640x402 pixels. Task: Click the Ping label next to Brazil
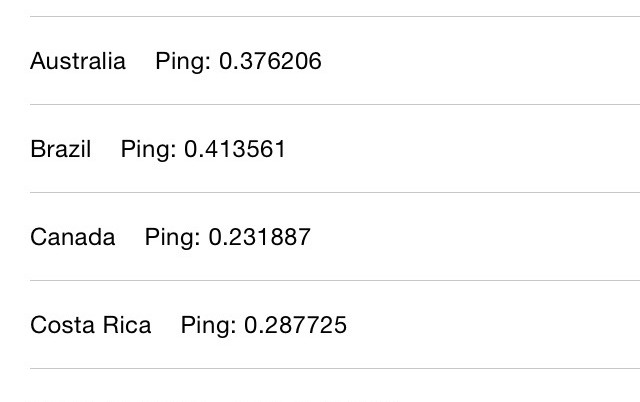click(x=148, y=149)
